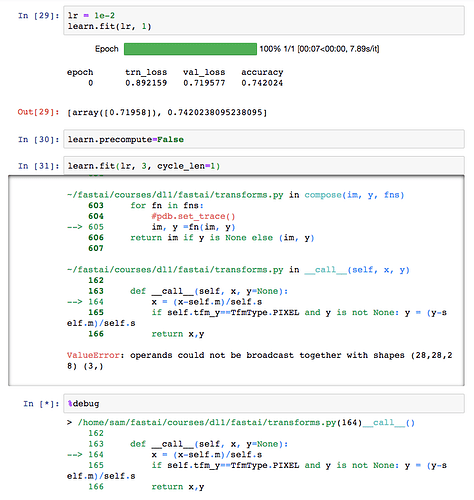Click the In [*] running prompt
Image resolution: width=474 pixels, height=500 pixels.
(x=41, y=404)
